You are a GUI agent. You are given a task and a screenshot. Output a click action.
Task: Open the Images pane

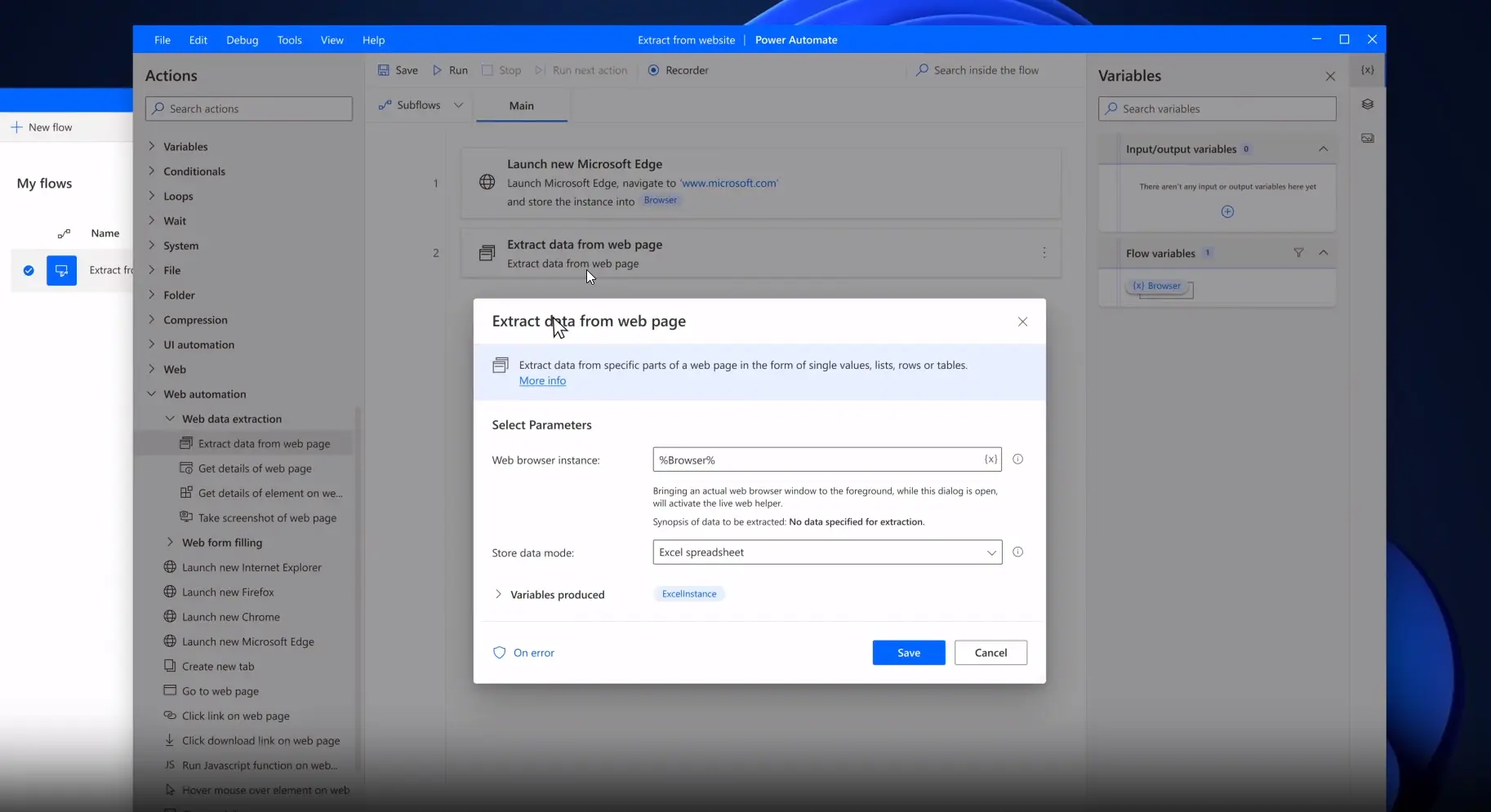[1368, 138]
